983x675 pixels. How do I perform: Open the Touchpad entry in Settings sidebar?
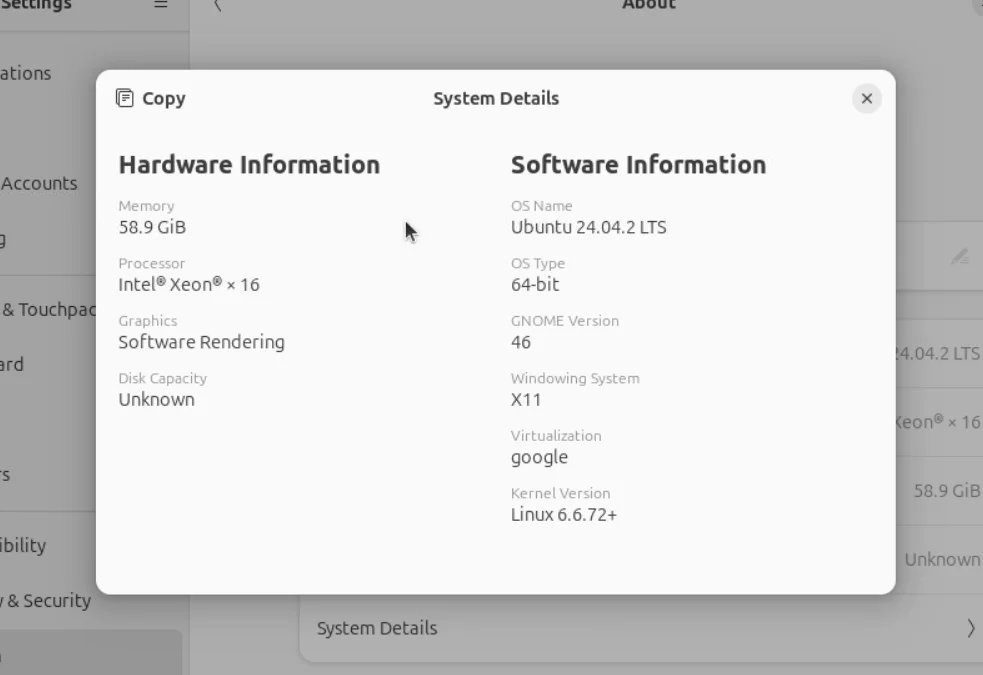point(48,310)
